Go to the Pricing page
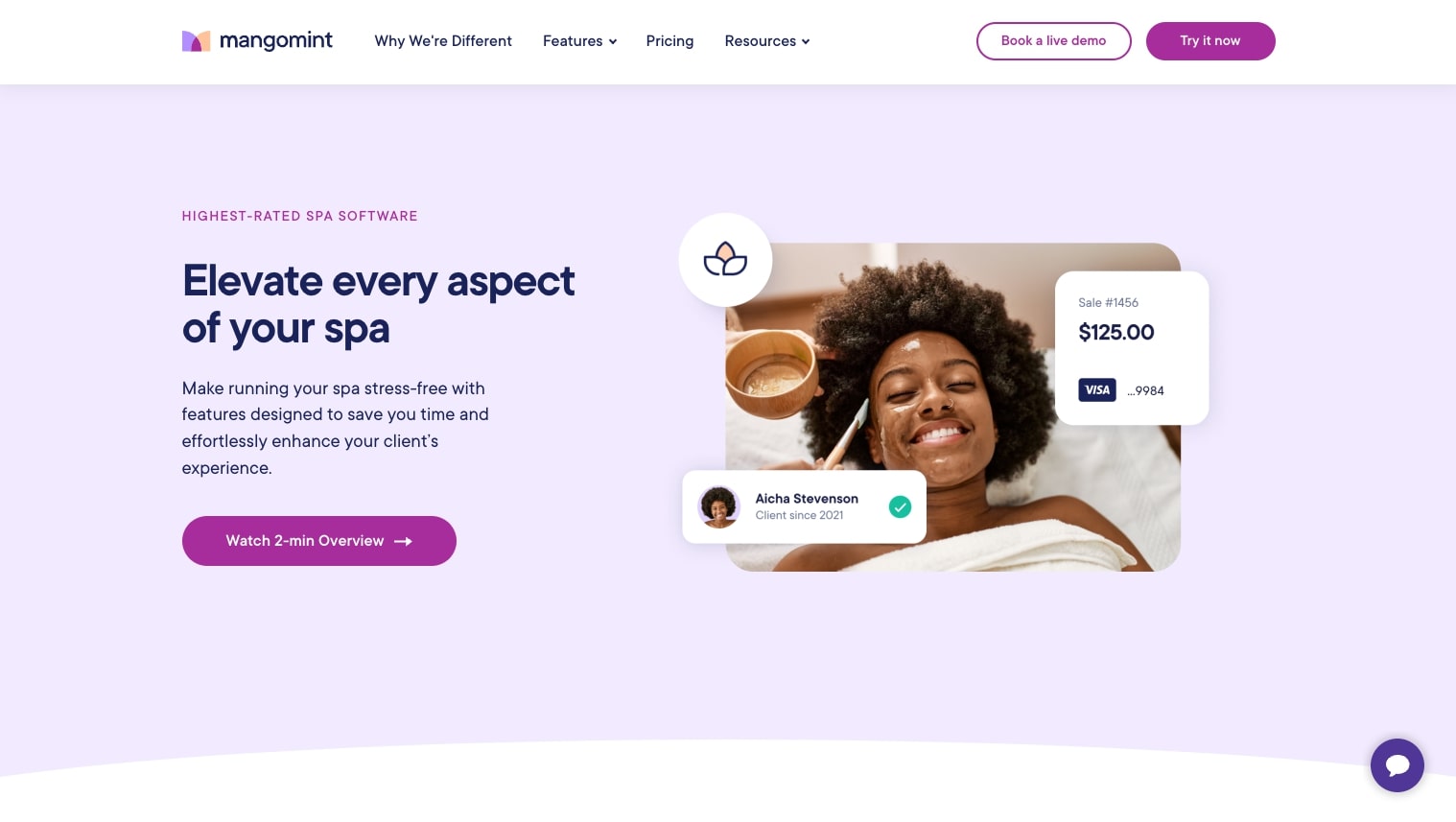The height and width of the screenshot is (822, 1456). (x=669, y=41)
